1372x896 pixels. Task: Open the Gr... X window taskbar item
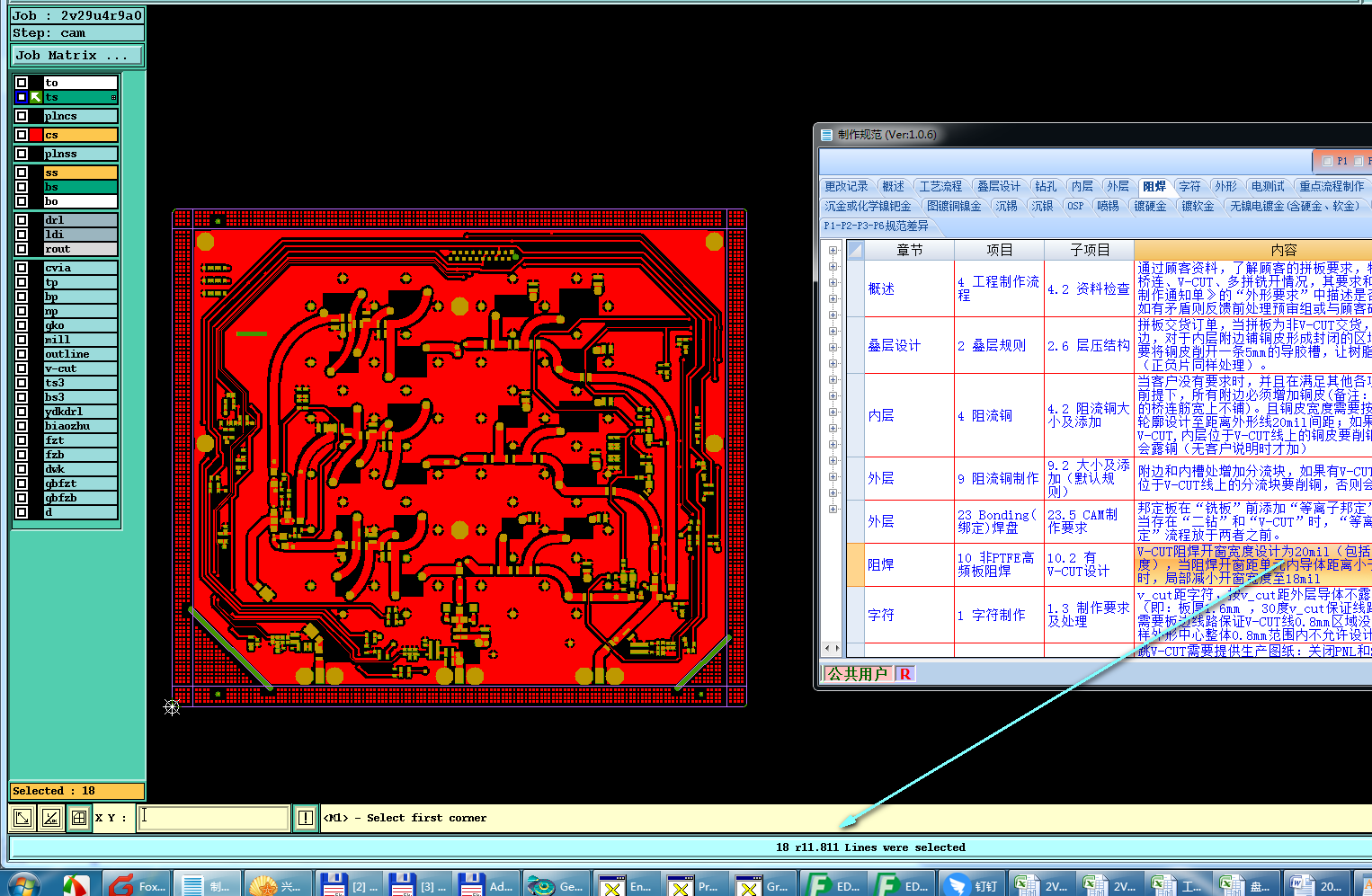tap(762, 885)
